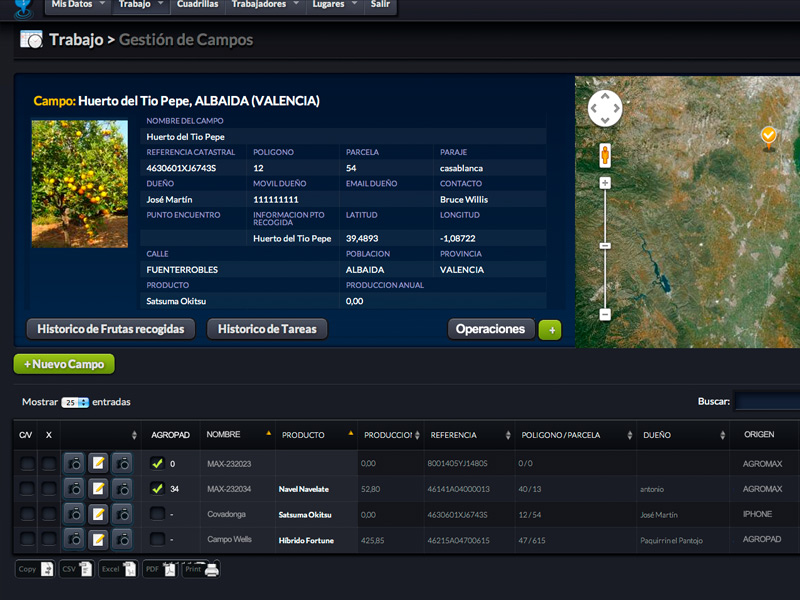Click the orange location marker on the map
This screenshot has width=800, height=600.
[x=768, y=135]
